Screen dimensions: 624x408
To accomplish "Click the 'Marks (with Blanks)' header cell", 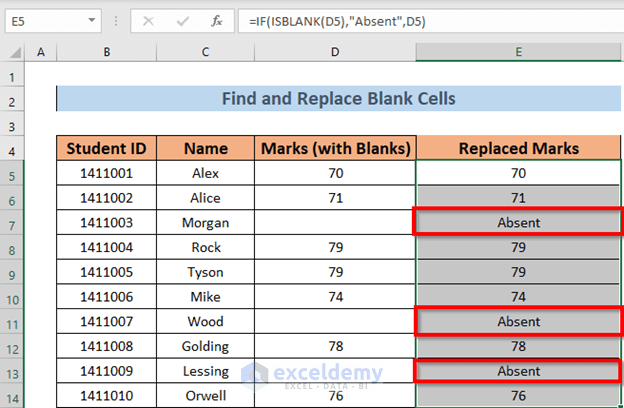I will (335, 148).
